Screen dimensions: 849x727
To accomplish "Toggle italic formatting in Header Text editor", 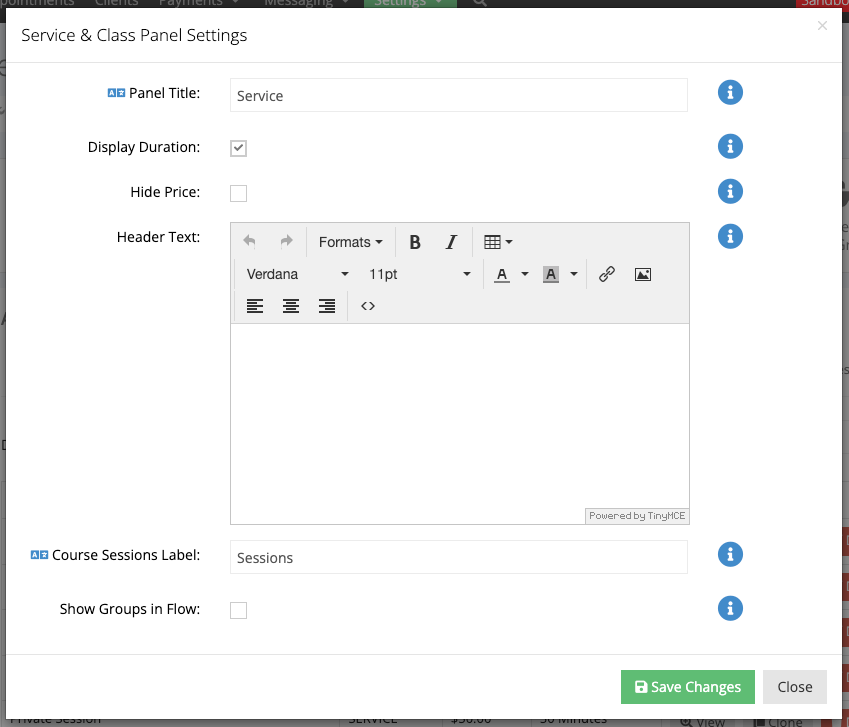I will pyautogui.click(x=451, y=242).
